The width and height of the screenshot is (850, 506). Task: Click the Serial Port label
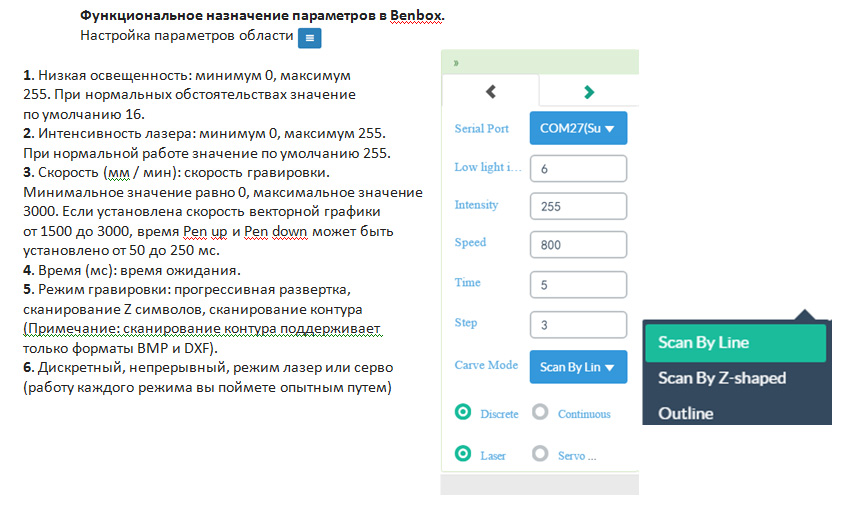(x=481, y=129)
